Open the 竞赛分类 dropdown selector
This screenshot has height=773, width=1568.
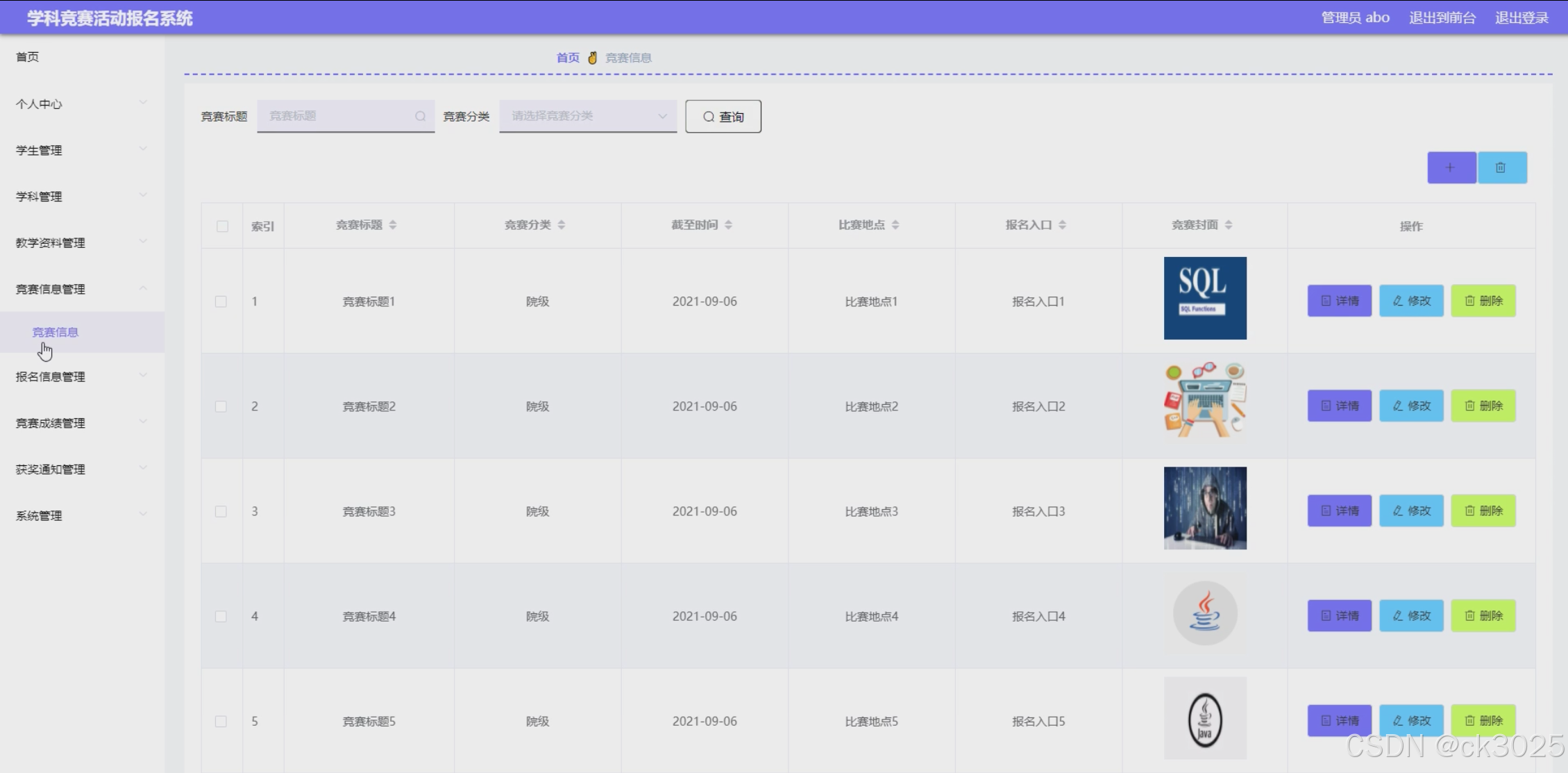click(587, 116)
